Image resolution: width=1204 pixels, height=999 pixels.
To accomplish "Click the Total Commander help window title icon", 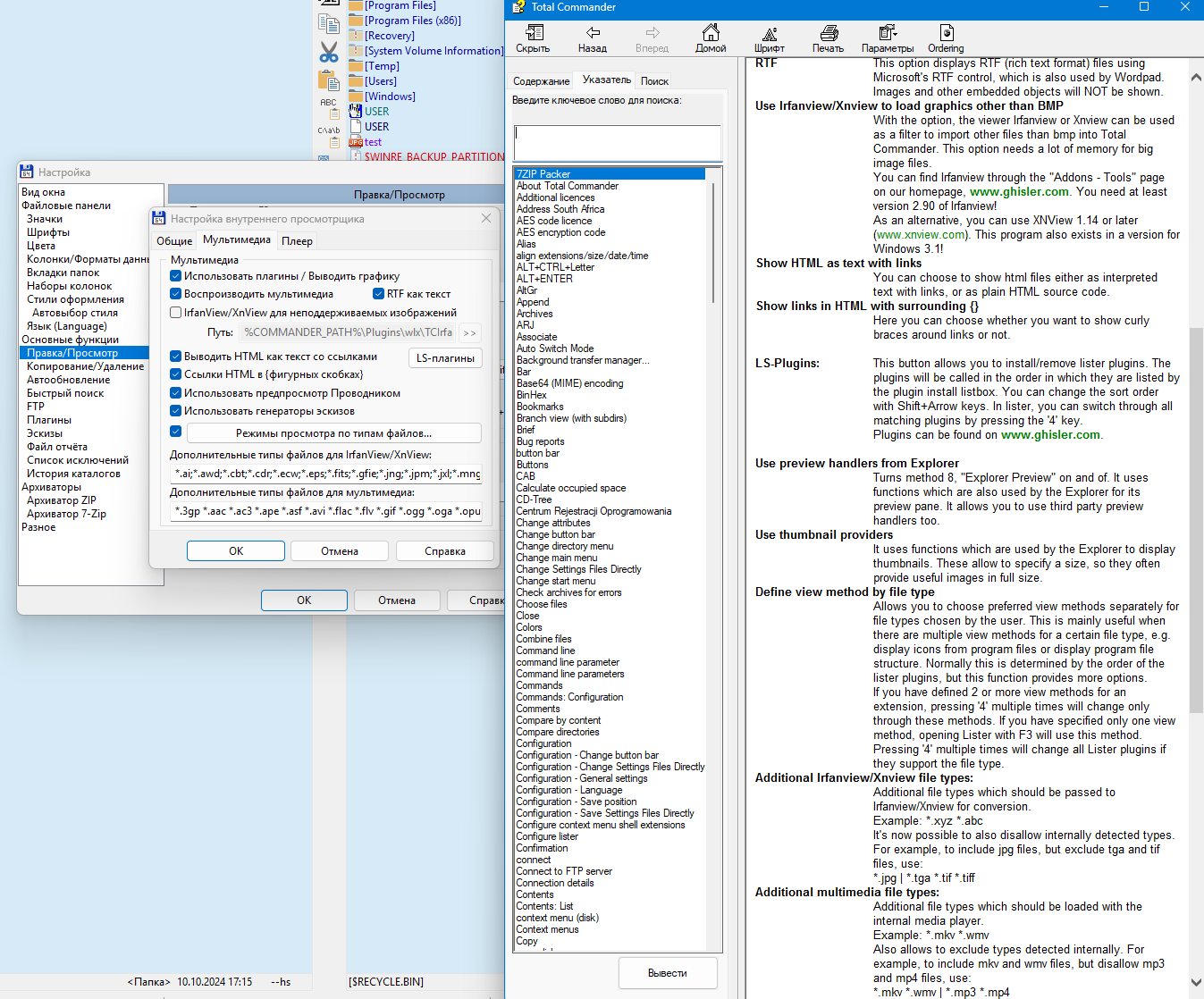I will point(518,7).
